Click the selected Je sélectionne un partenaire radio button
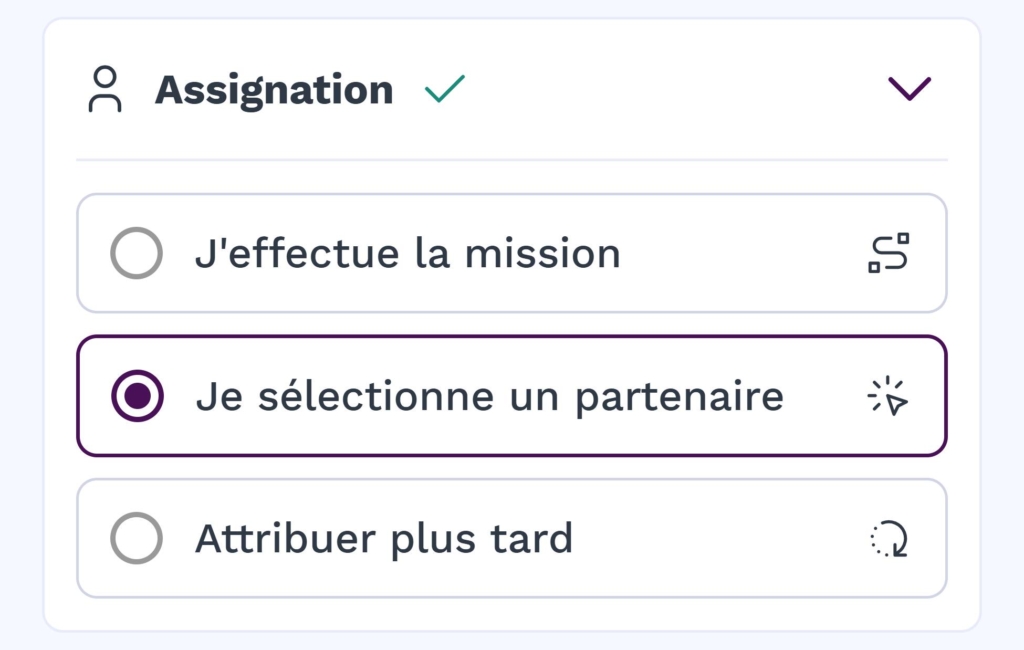The width and height of the screenshot is (1024, 650). [137, 395]
